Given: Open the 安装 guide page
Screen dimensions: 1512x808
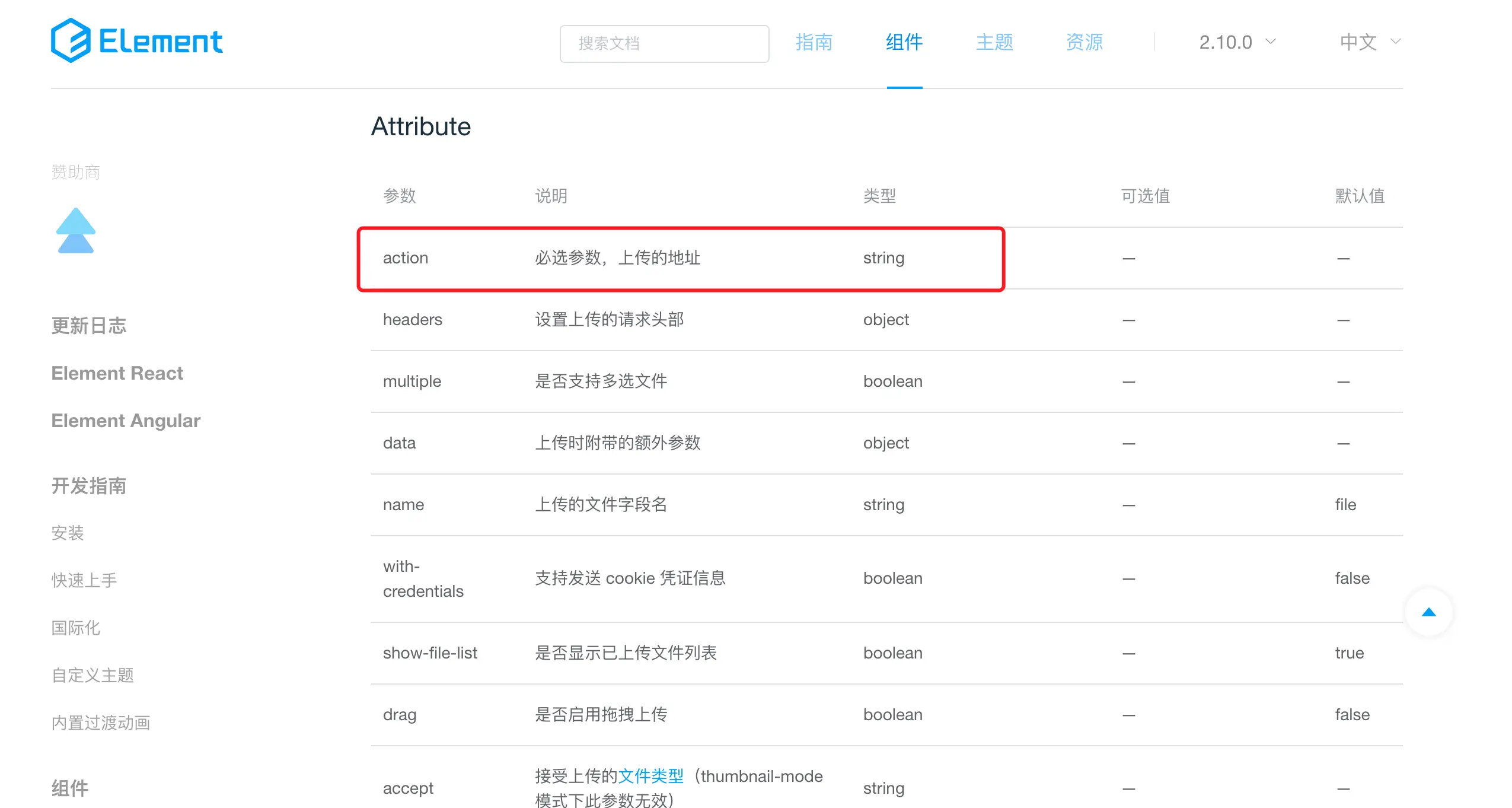Looking at the screenshot, I should tap(67, 532).
